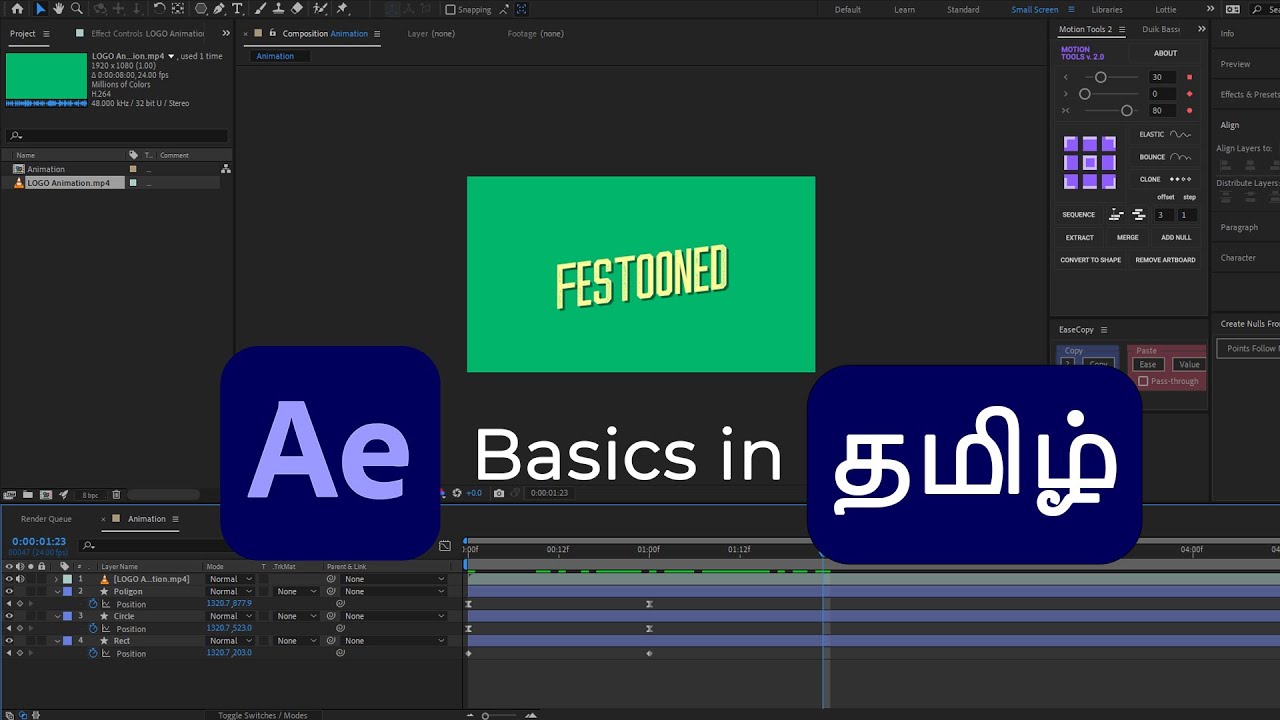Select the Rotation tool
This screenshot has height=720, width=1280.
pyautogui.click(x=160, y=9)
